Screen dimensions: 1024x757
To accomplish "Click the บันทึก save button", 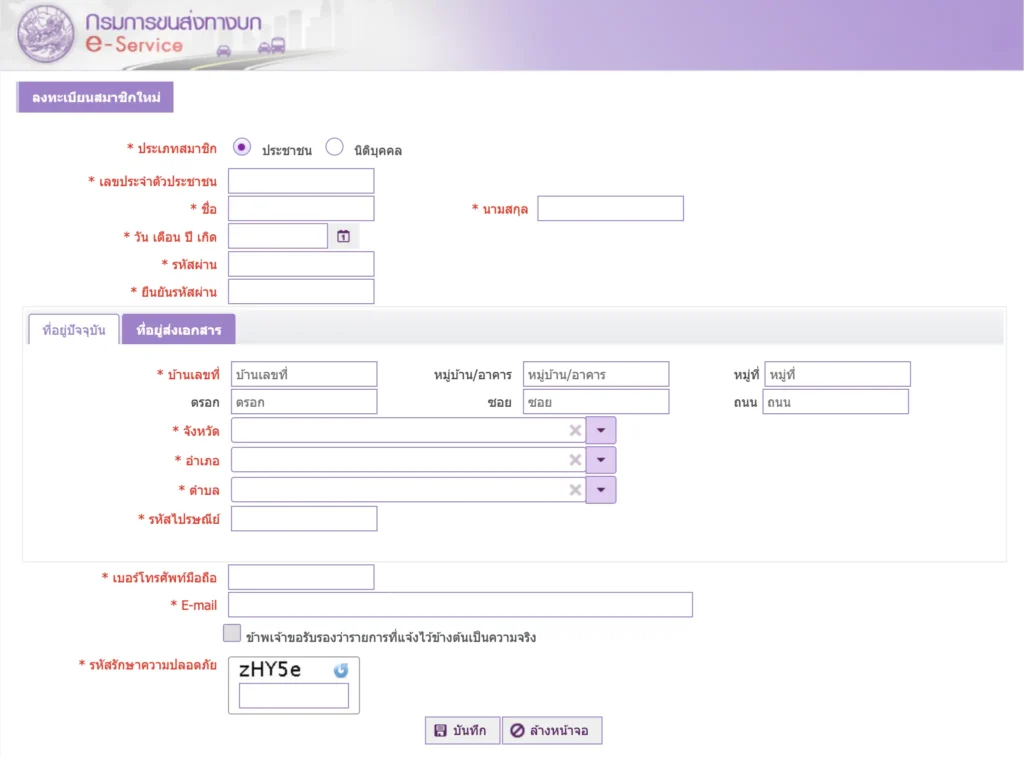I will (x=462, y=730).
